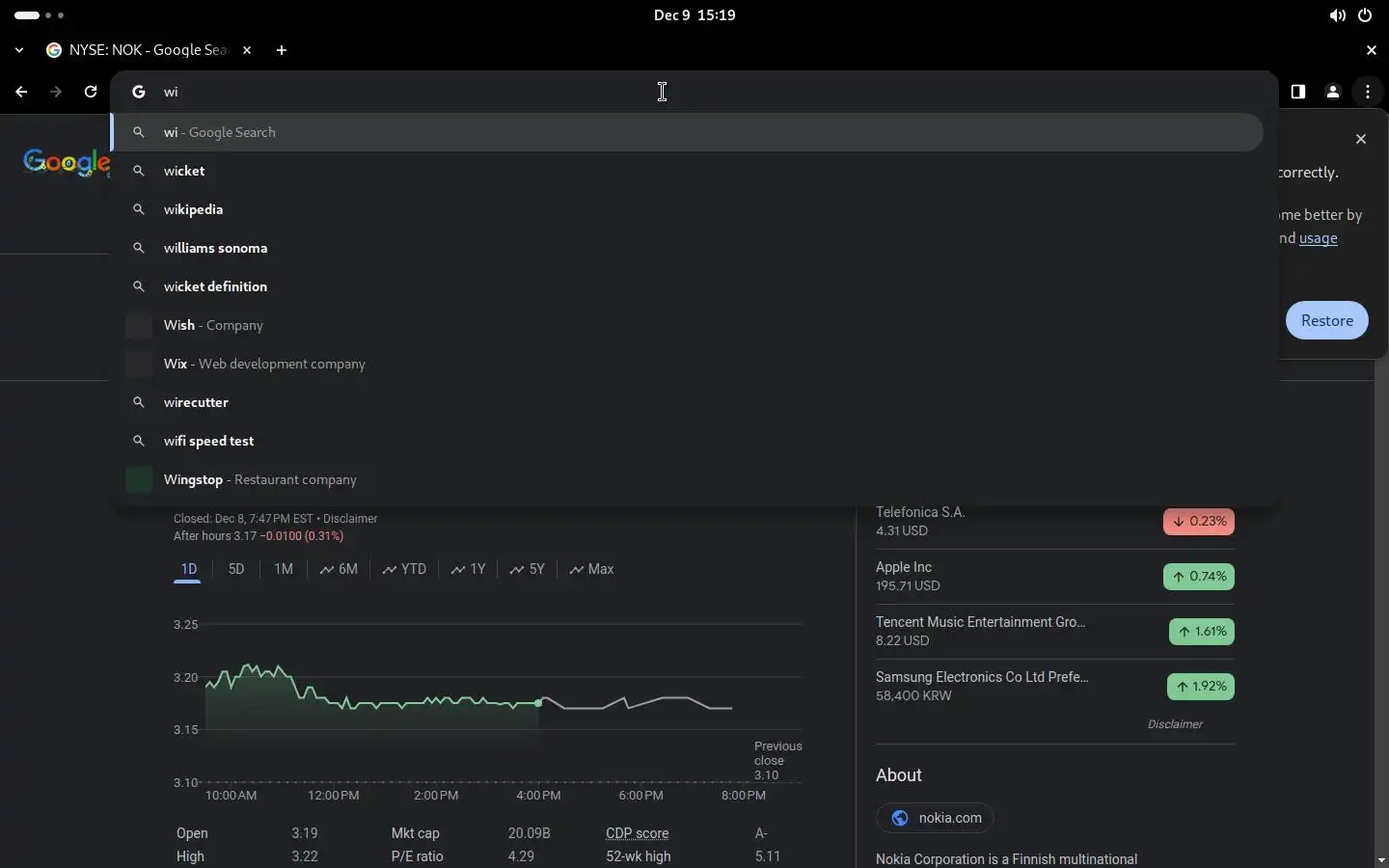Toggle the browser side panel
Screen dimensions: 1389x868
pos(1298,92)
